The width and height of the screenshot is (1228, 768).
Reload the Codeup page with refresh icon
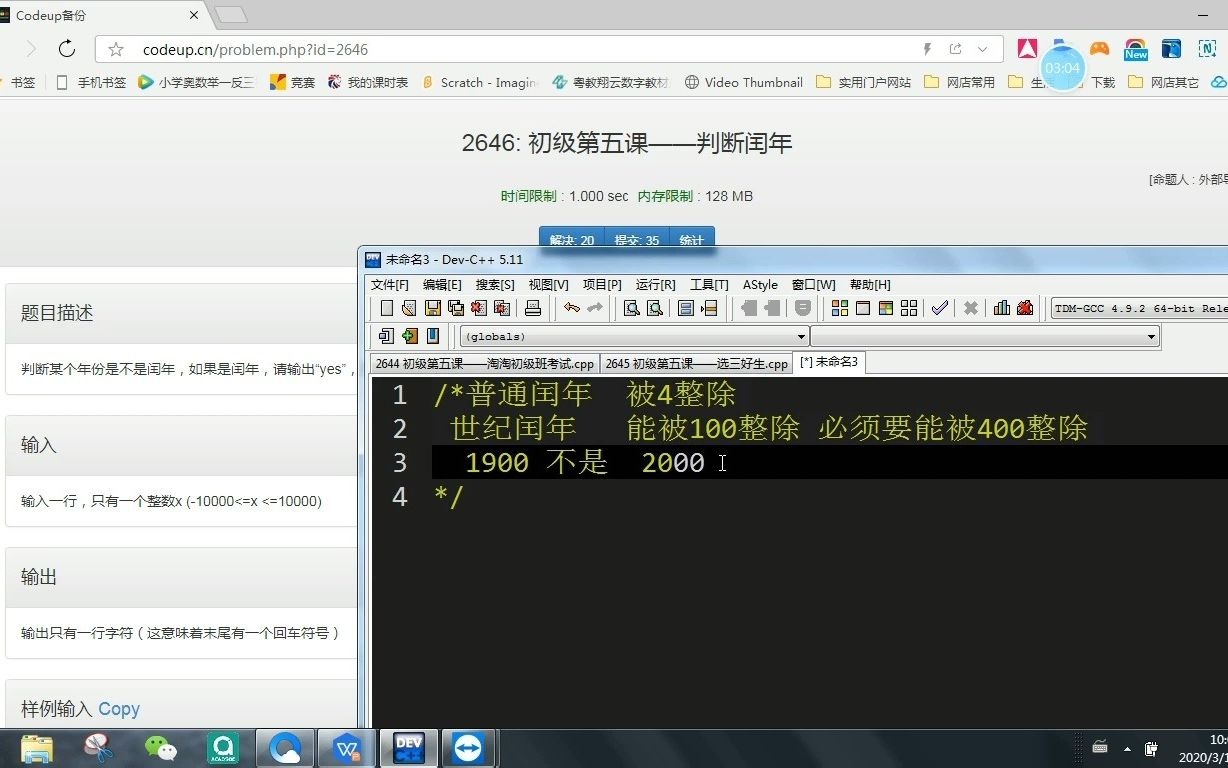[x=66, y=48]
